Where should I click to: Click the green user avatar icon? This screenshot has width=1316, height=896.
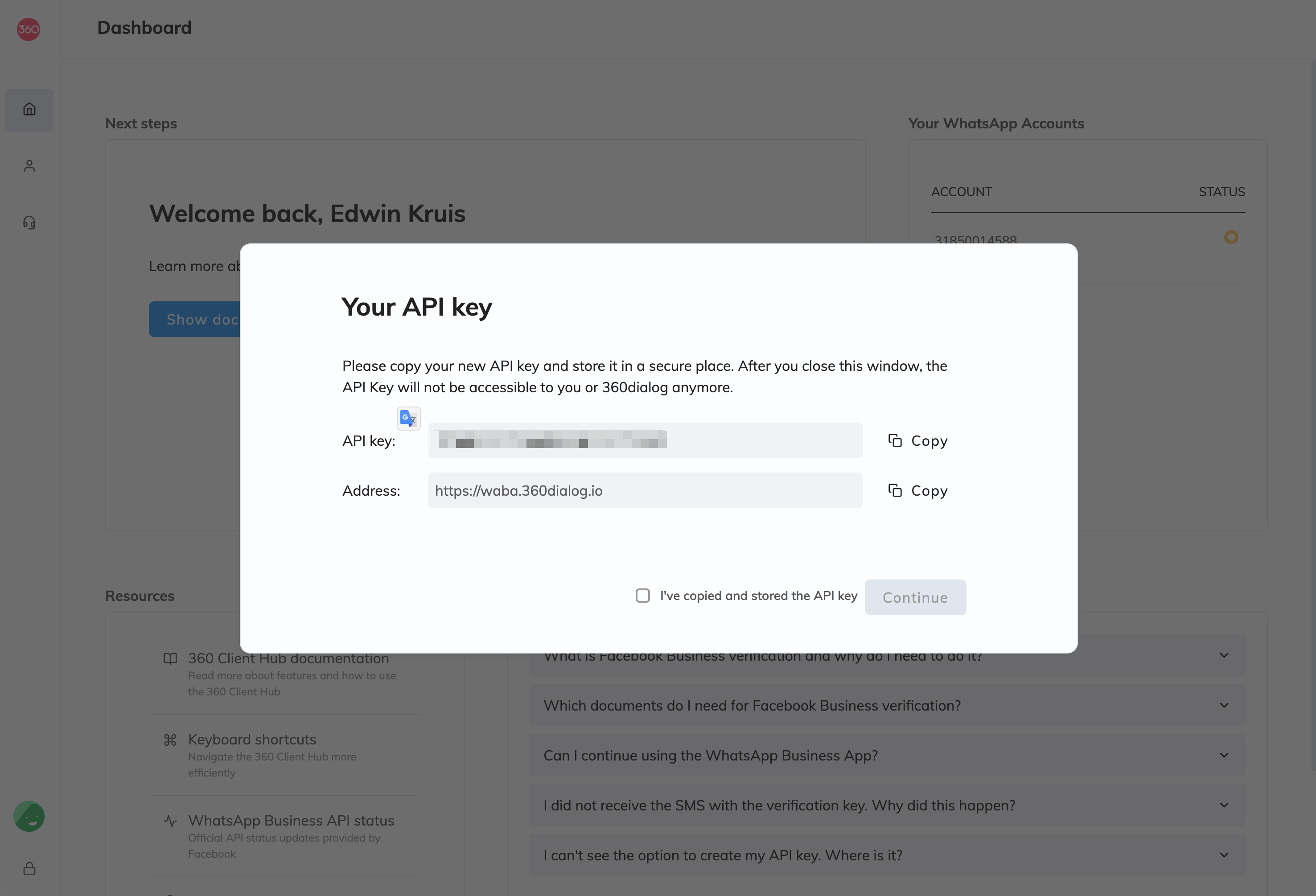coord(29,816)
